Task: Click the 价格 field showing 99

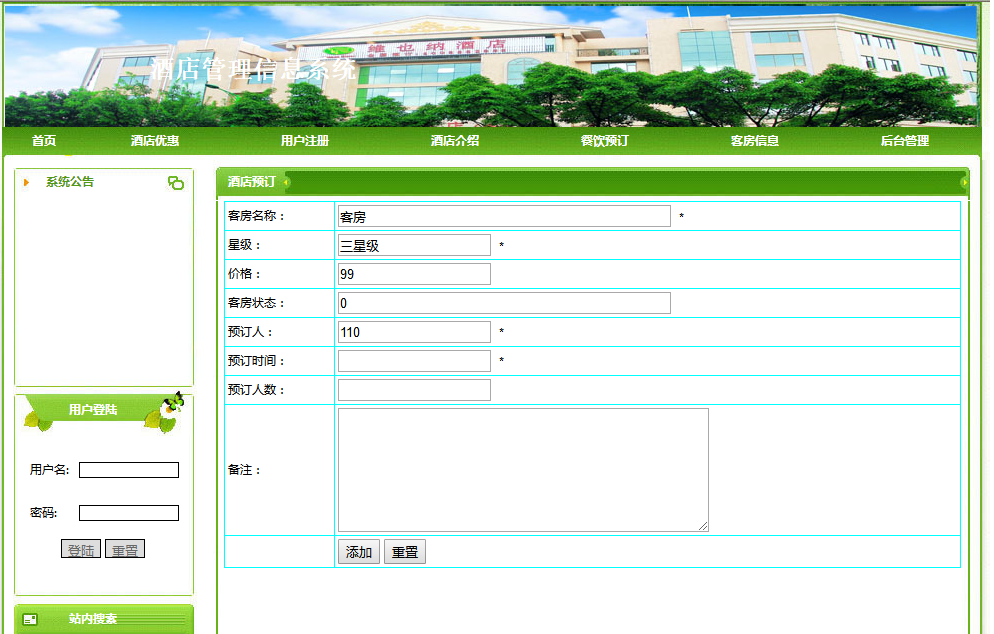Action: click(414, 274)
